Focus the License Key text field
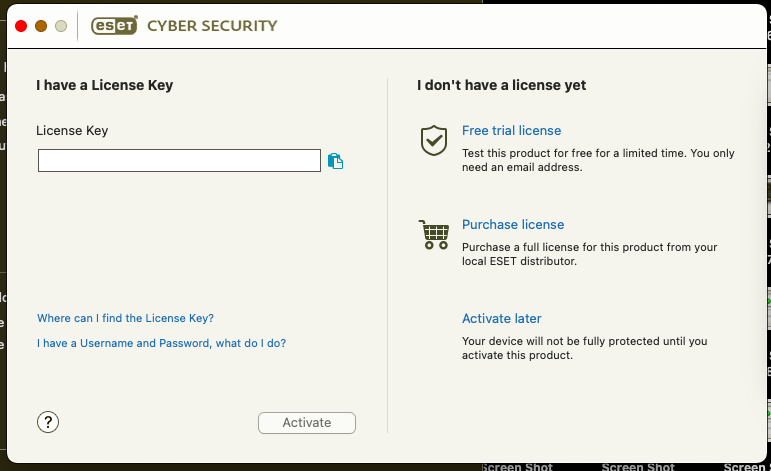Image resolution: width=771 pixels, height=471 pixels. (x=179, y=161)
